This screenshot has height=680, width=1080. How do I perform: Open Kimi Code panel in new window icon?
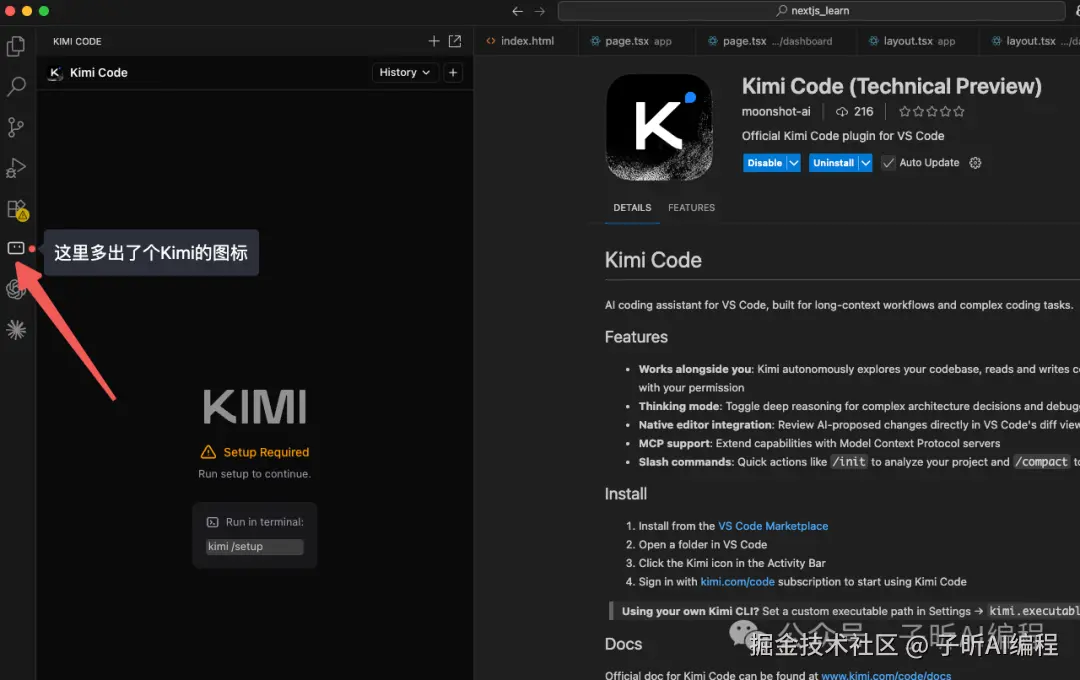[x=455, y=41]
